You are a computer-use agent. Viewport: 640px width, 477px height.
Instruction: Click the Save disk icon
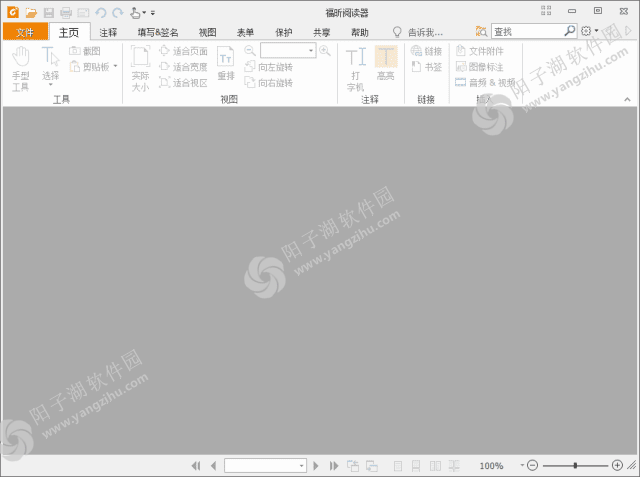coord(49,13)
